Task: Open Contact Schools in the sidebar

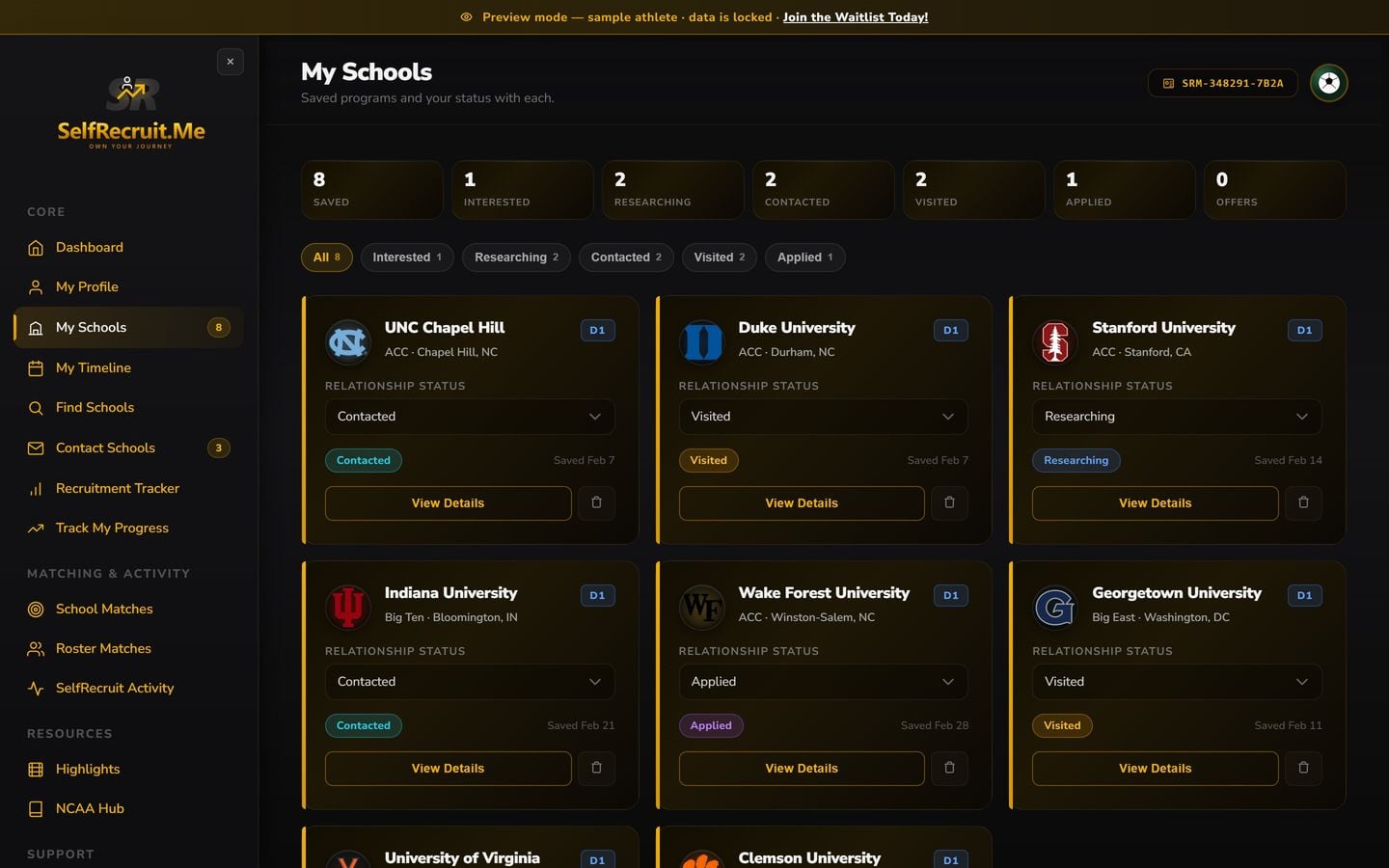Action: point(128,448)
